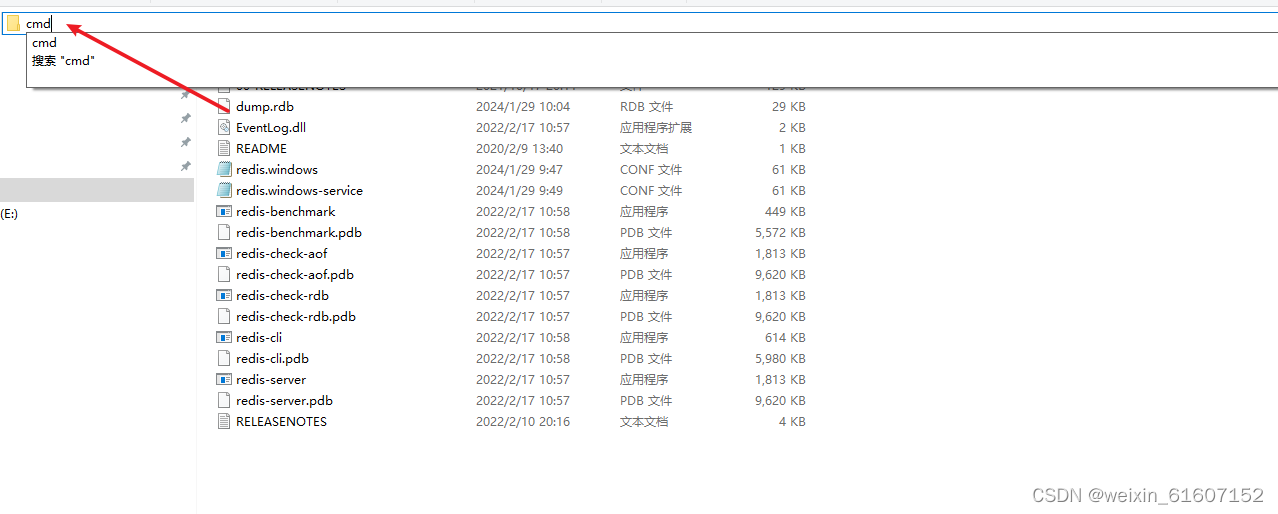1278x514 pixels.
Task: Select the file named redis-check-rdb
Action: [283, 295]
